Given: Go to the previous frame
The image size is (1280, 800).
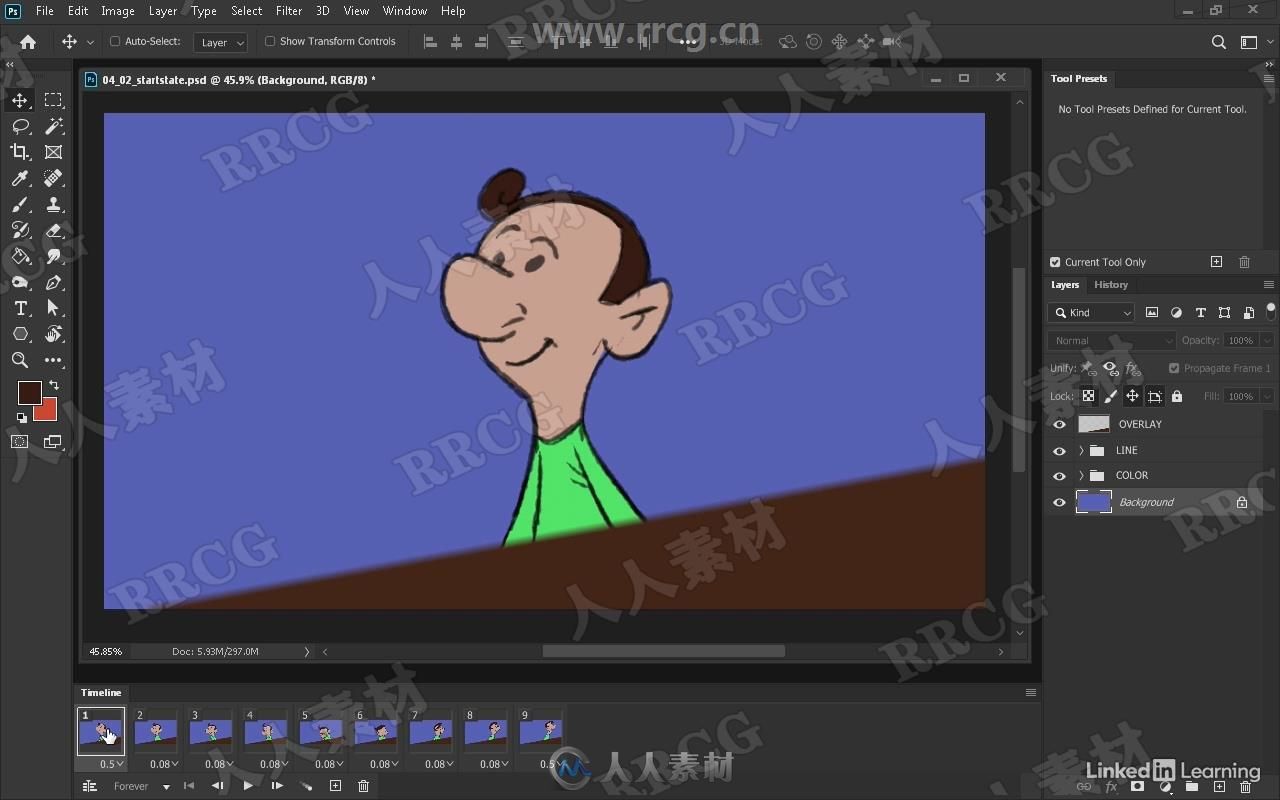Looking at the screenshot, I should pyautogui.click(x=218, y=787).
